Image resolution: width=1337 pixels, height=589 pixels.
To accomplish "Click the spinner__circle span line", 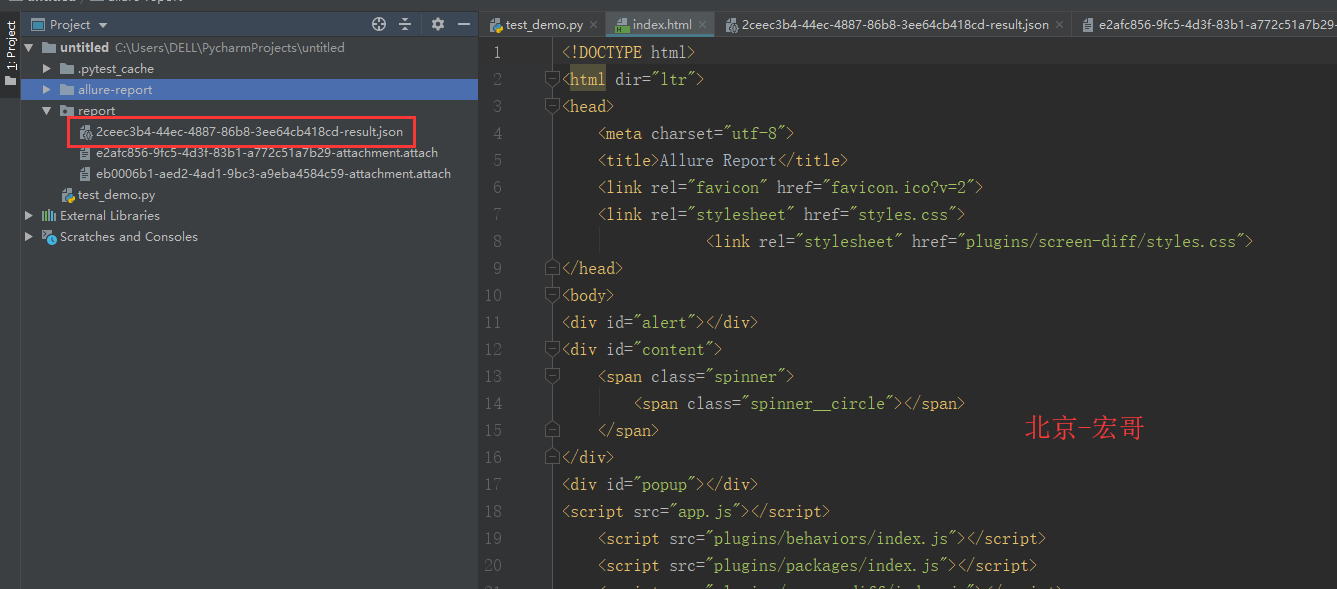I will coord(799,403).
